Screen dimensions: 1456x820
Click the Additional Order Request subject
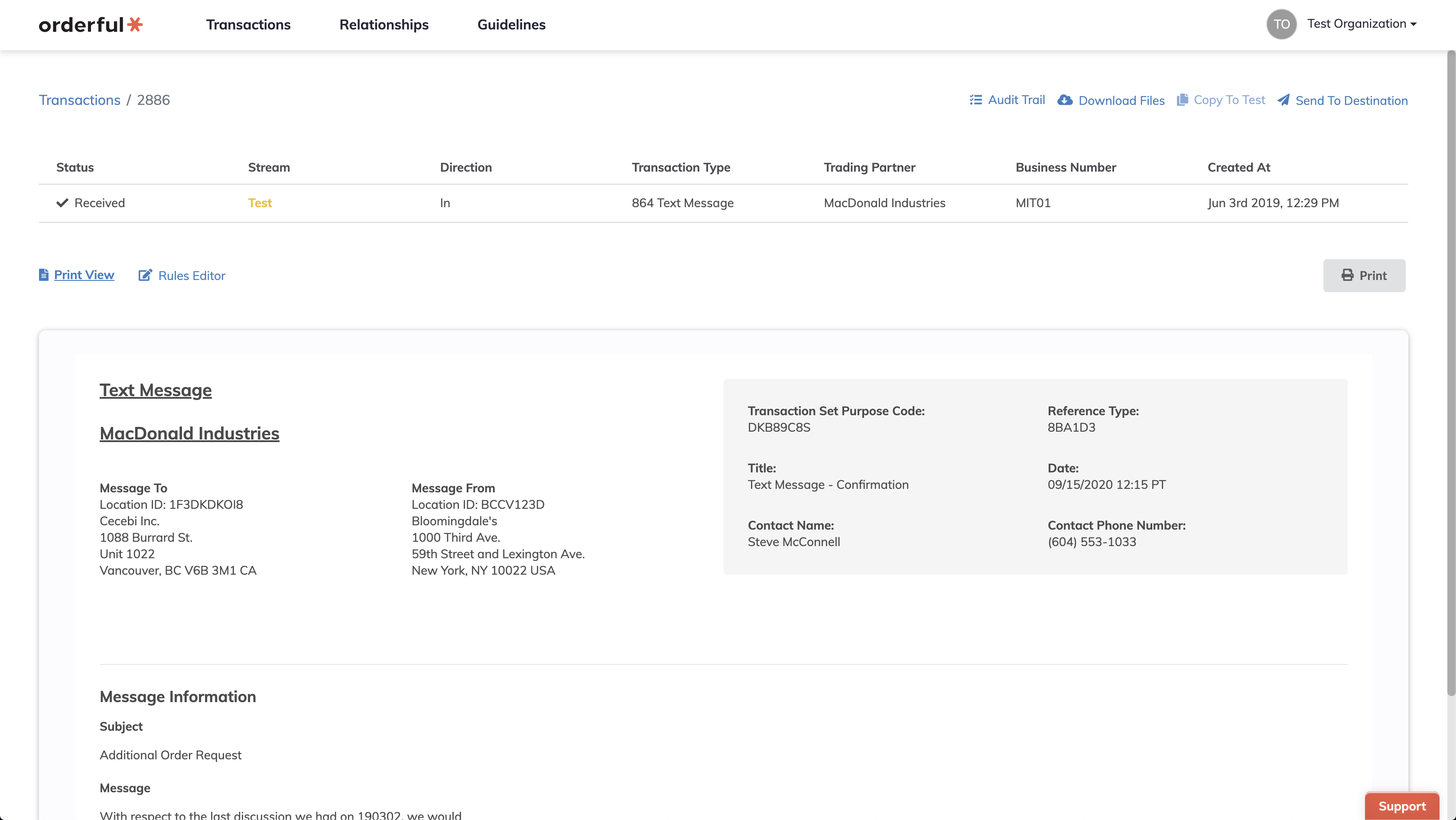pyautogui.click(x=170, y=755)
